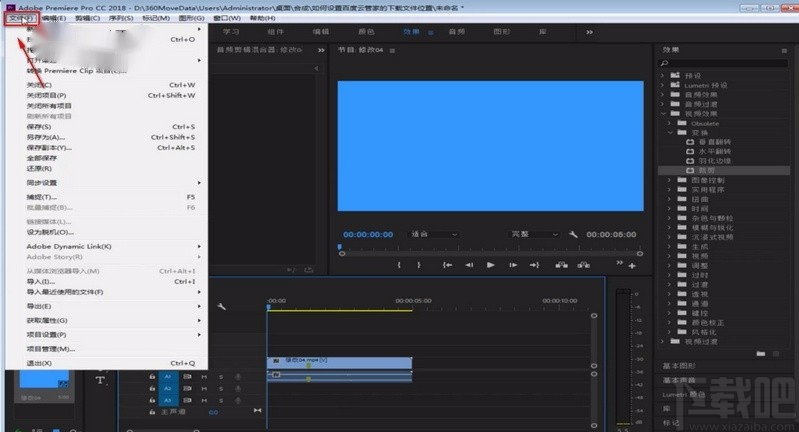Open the 编辑(E) menu
The width and height of the screenshot is (799, 432).
[x=55, y=18]
